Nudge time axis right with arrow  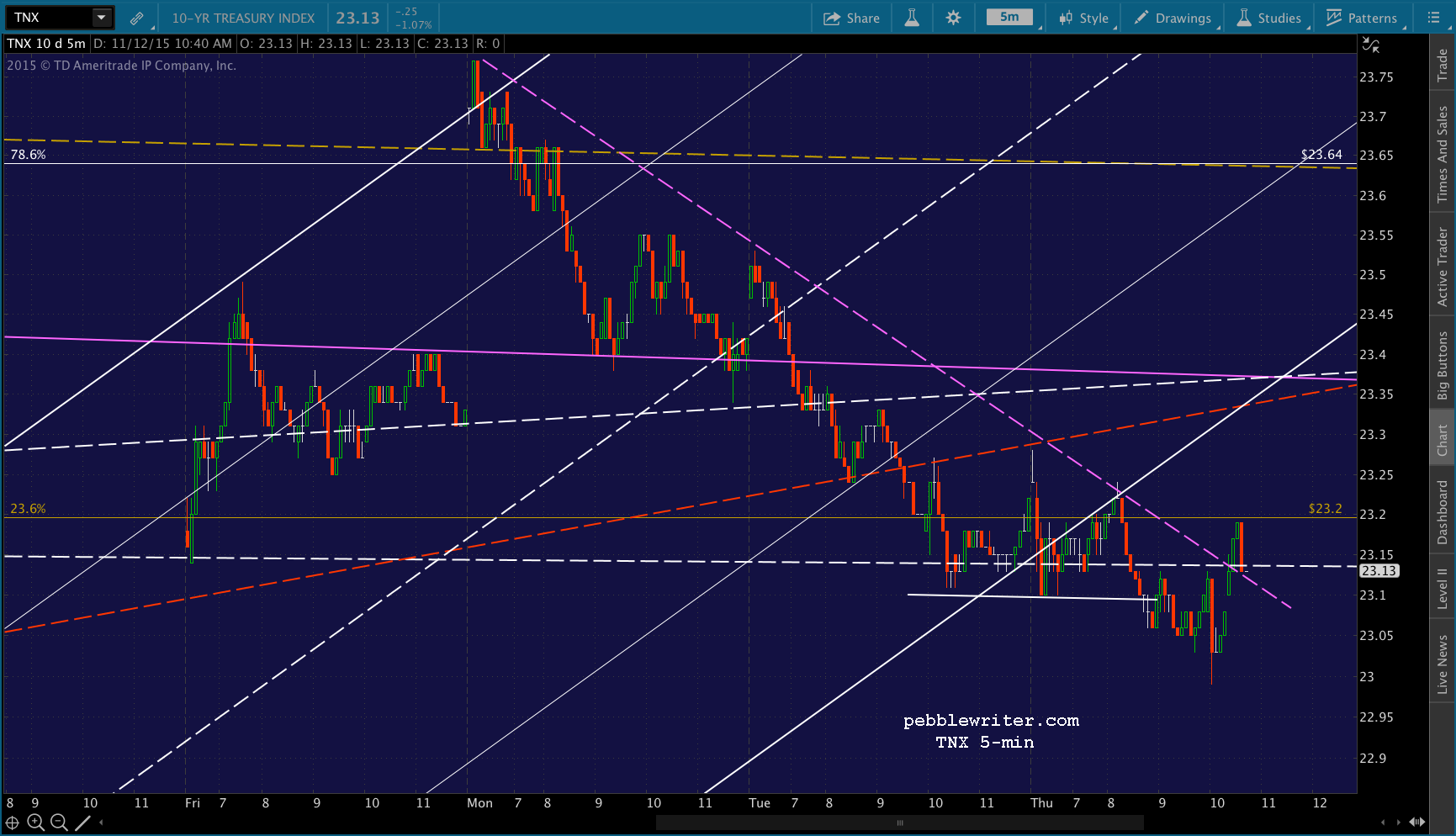tap(1399, 823)
